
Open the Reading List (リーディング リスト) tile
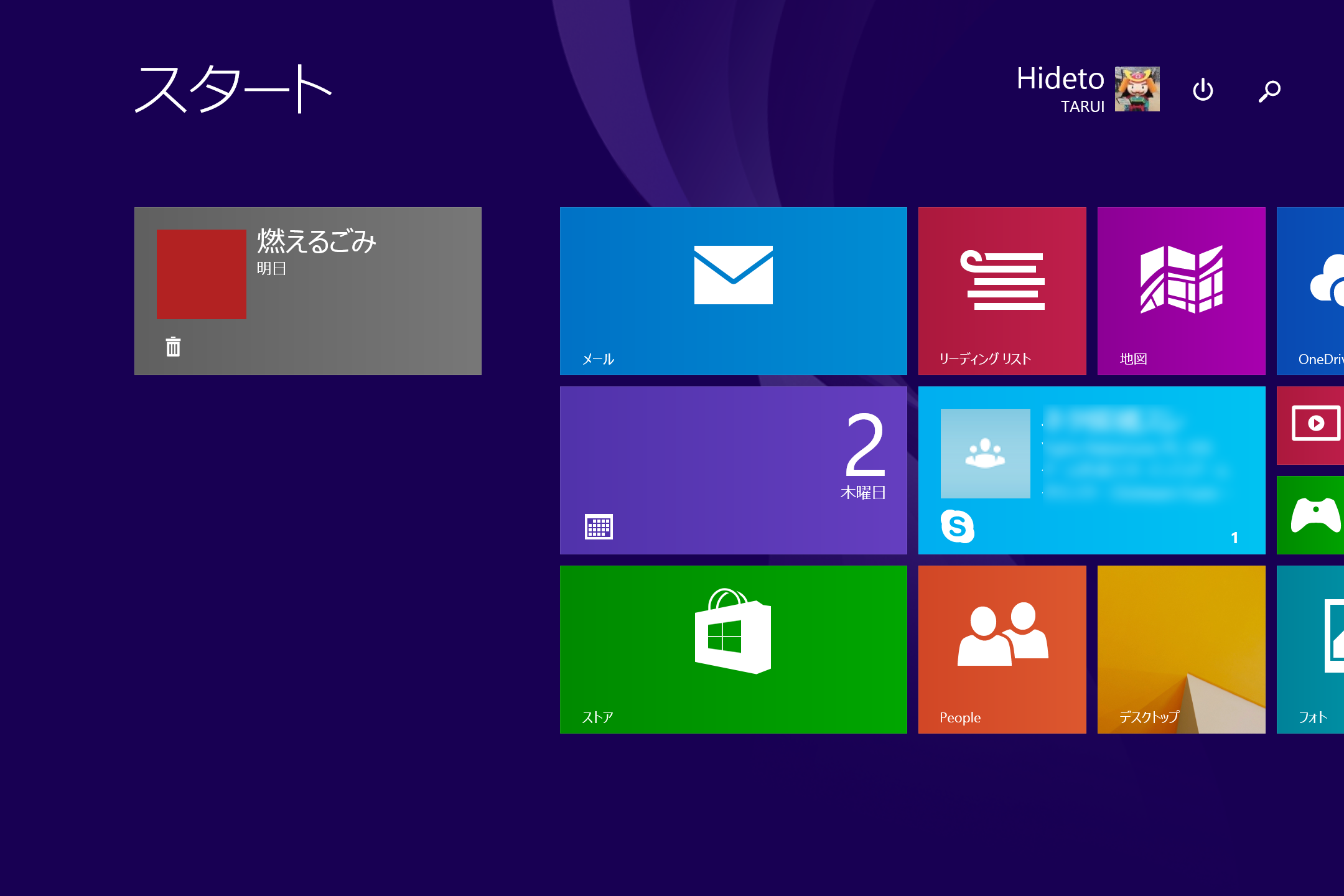tap(1002, 291)
